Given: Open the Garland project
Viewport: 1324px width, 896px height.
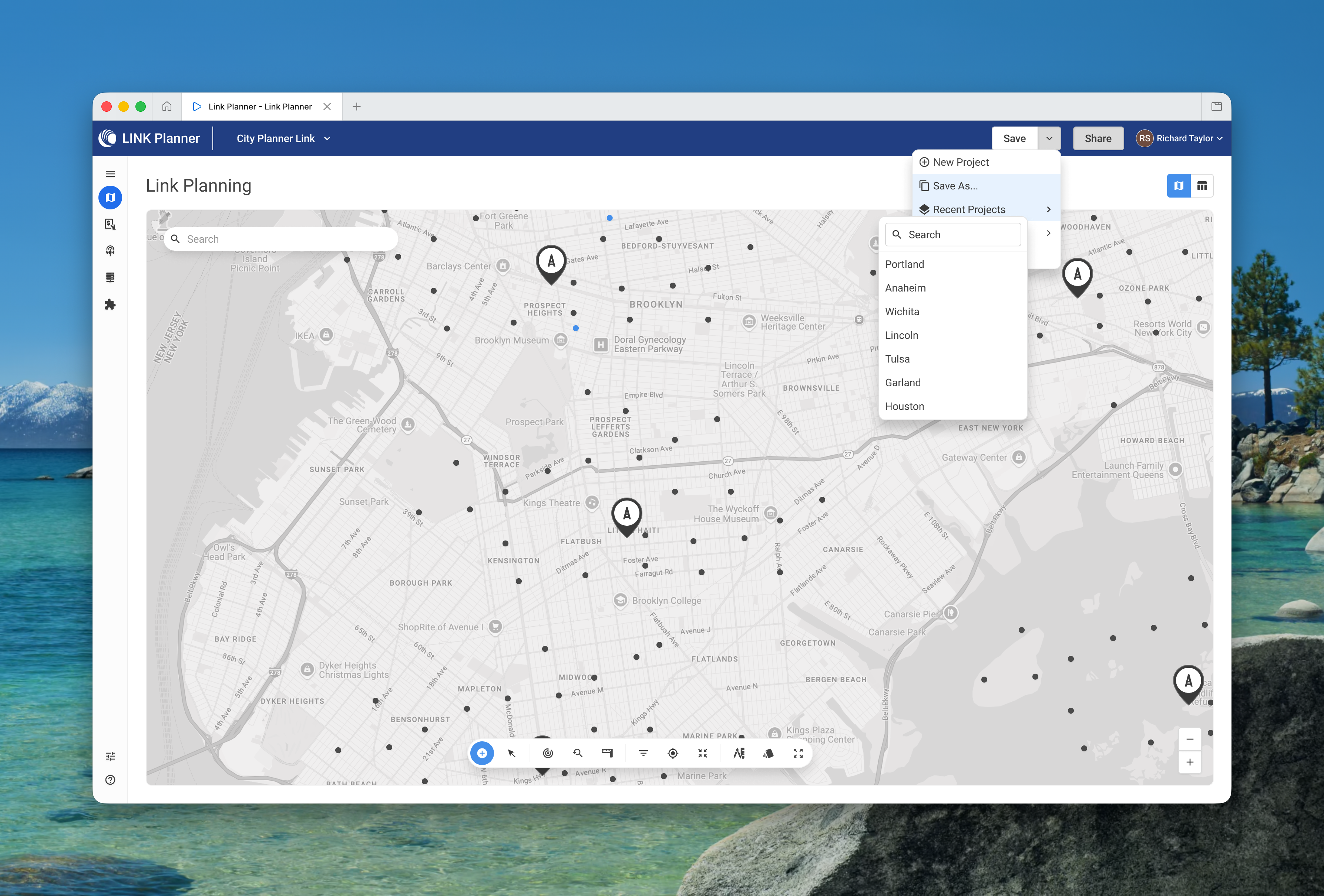Looking at the screenshot, I should (x=953, y=383).
